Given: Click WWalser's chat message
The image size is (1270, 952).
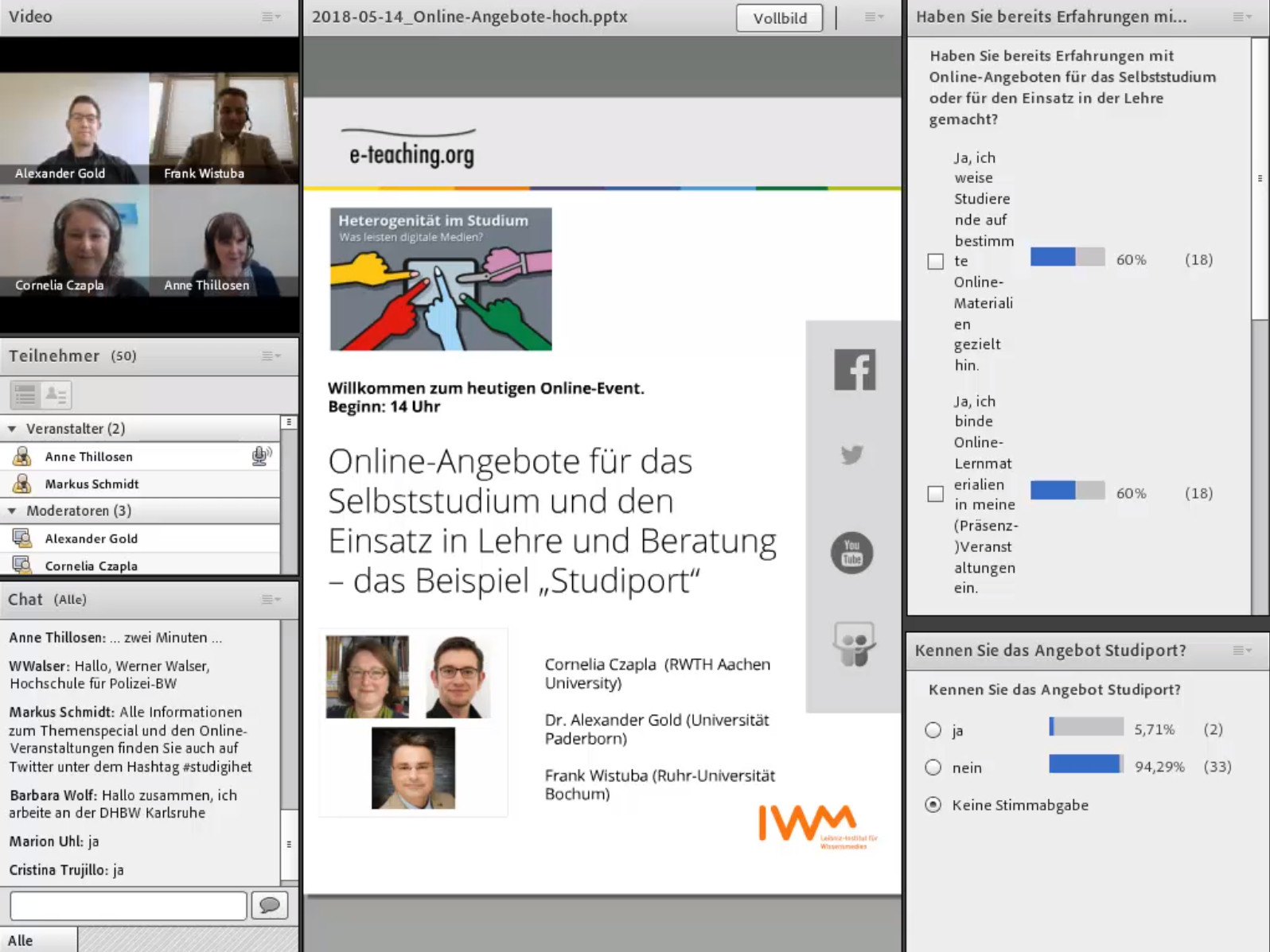Looking at the screenshot, I should click(110, 674).
